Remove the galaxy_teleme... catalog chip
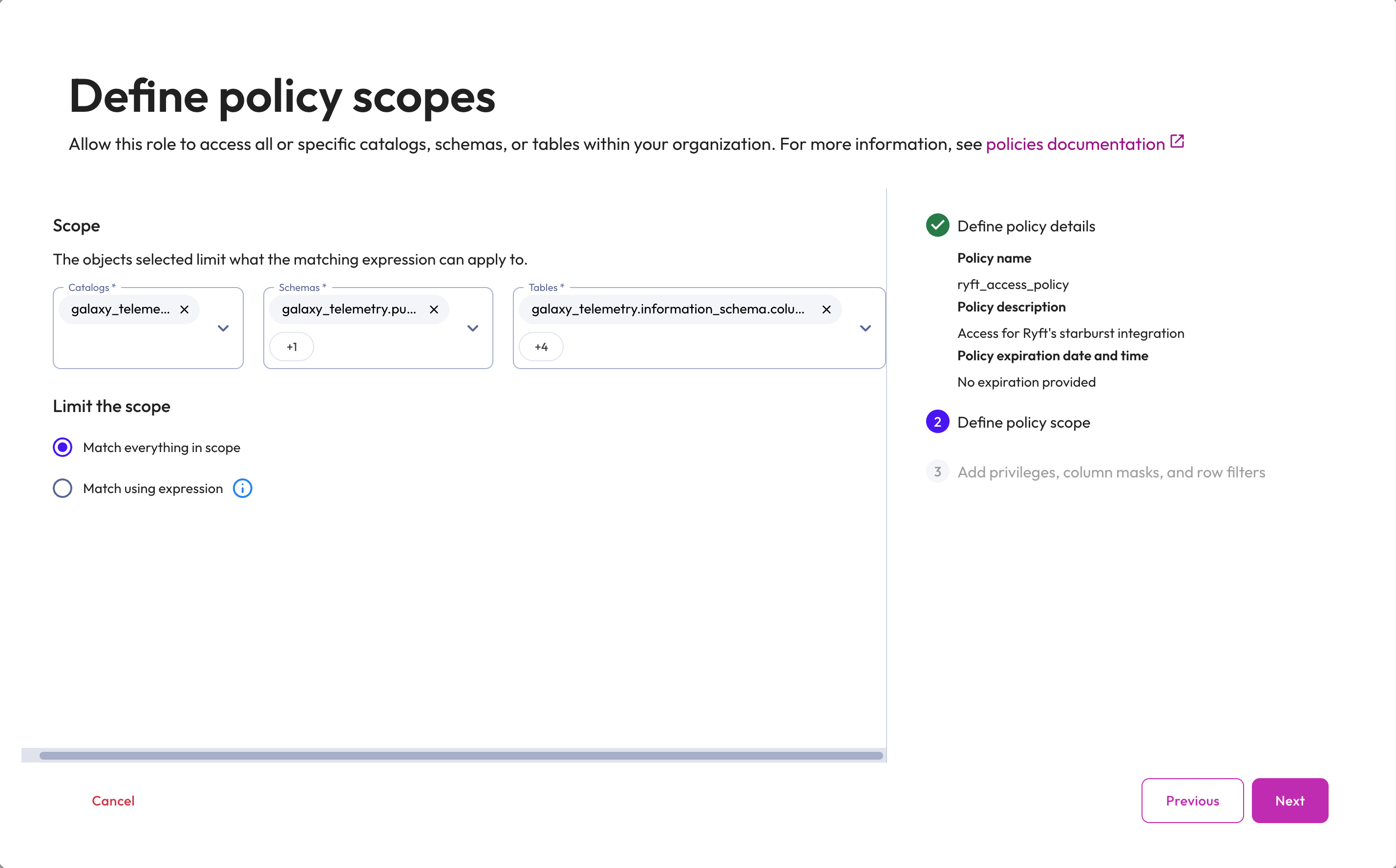Viewport: 1396px width, 868px height. (184, 310)
